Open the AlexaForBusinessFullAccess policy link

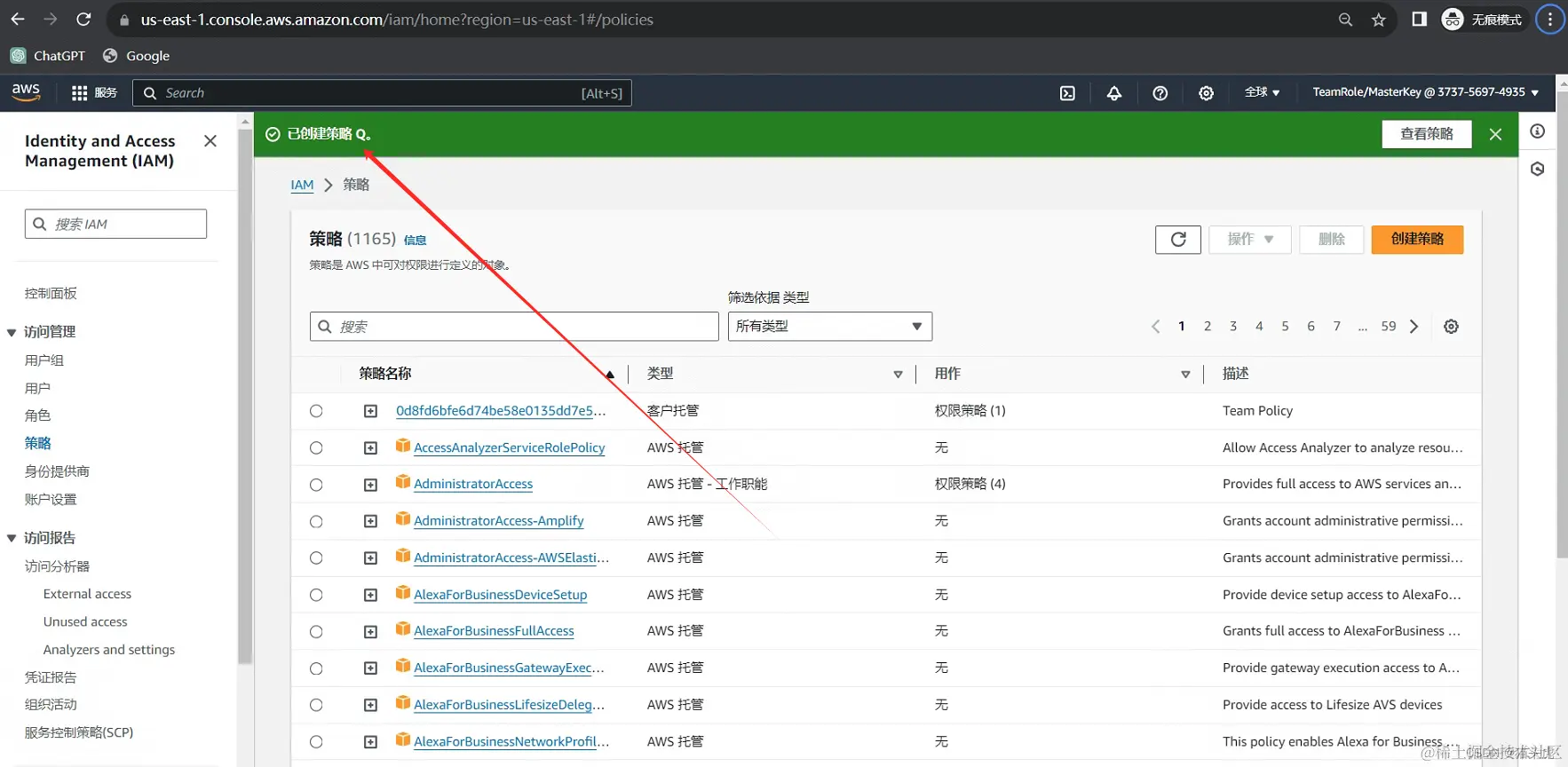pos(494,631)
